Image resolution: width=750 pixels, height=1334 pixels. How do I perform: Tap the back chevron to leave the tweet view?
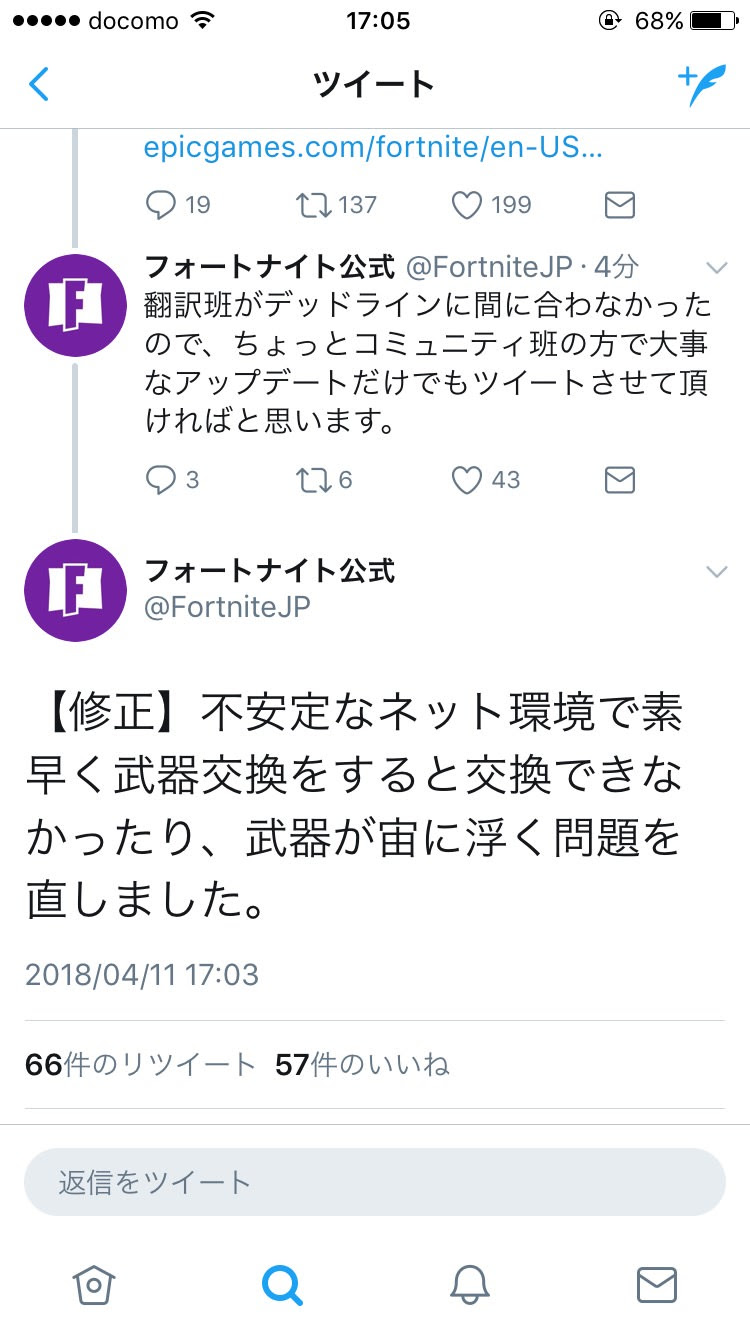click(x=38, y=84)
